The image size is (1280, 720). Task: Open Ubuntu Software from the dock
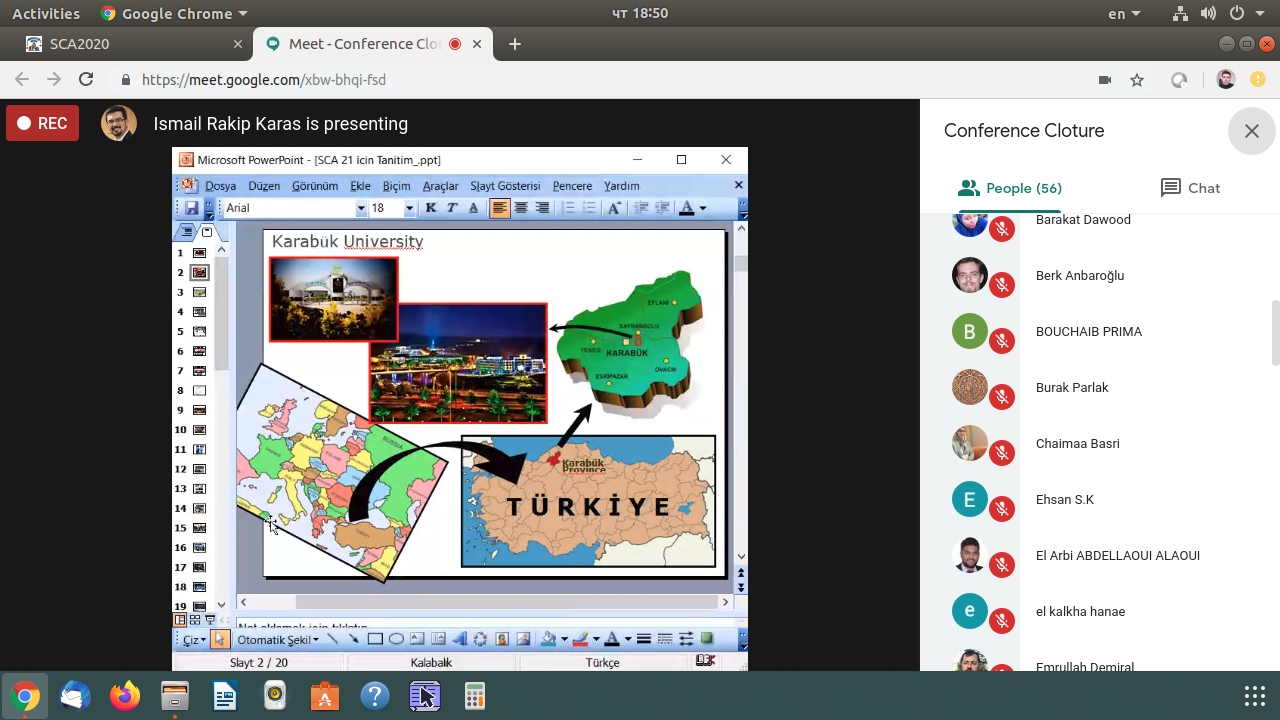coord(325,696)
